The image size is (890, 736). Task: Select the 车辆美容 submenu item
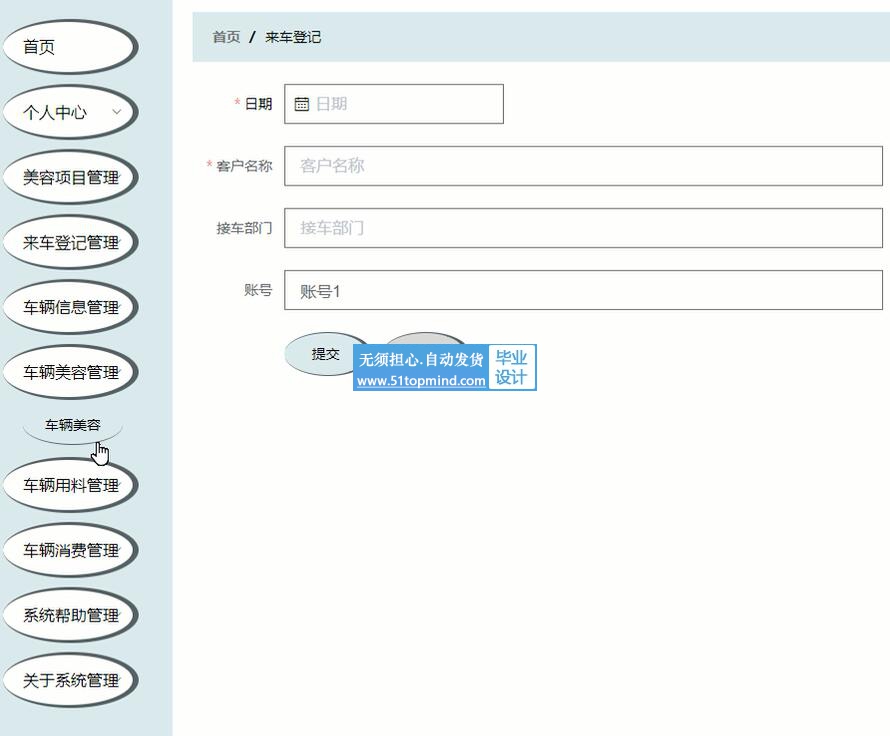(73, 425)
